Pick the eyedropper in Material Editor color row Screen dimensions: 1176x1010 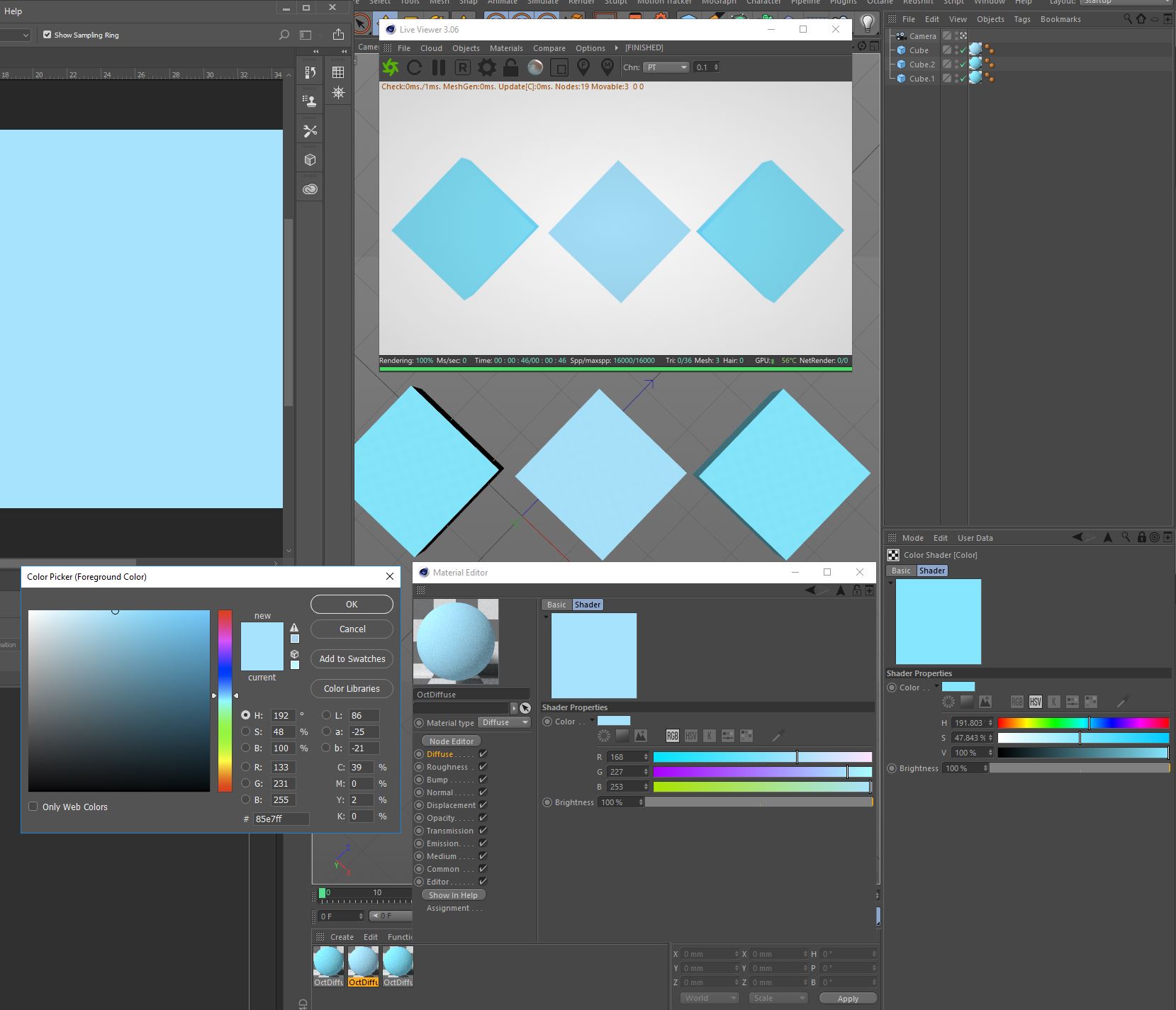(x=778, y=736)
